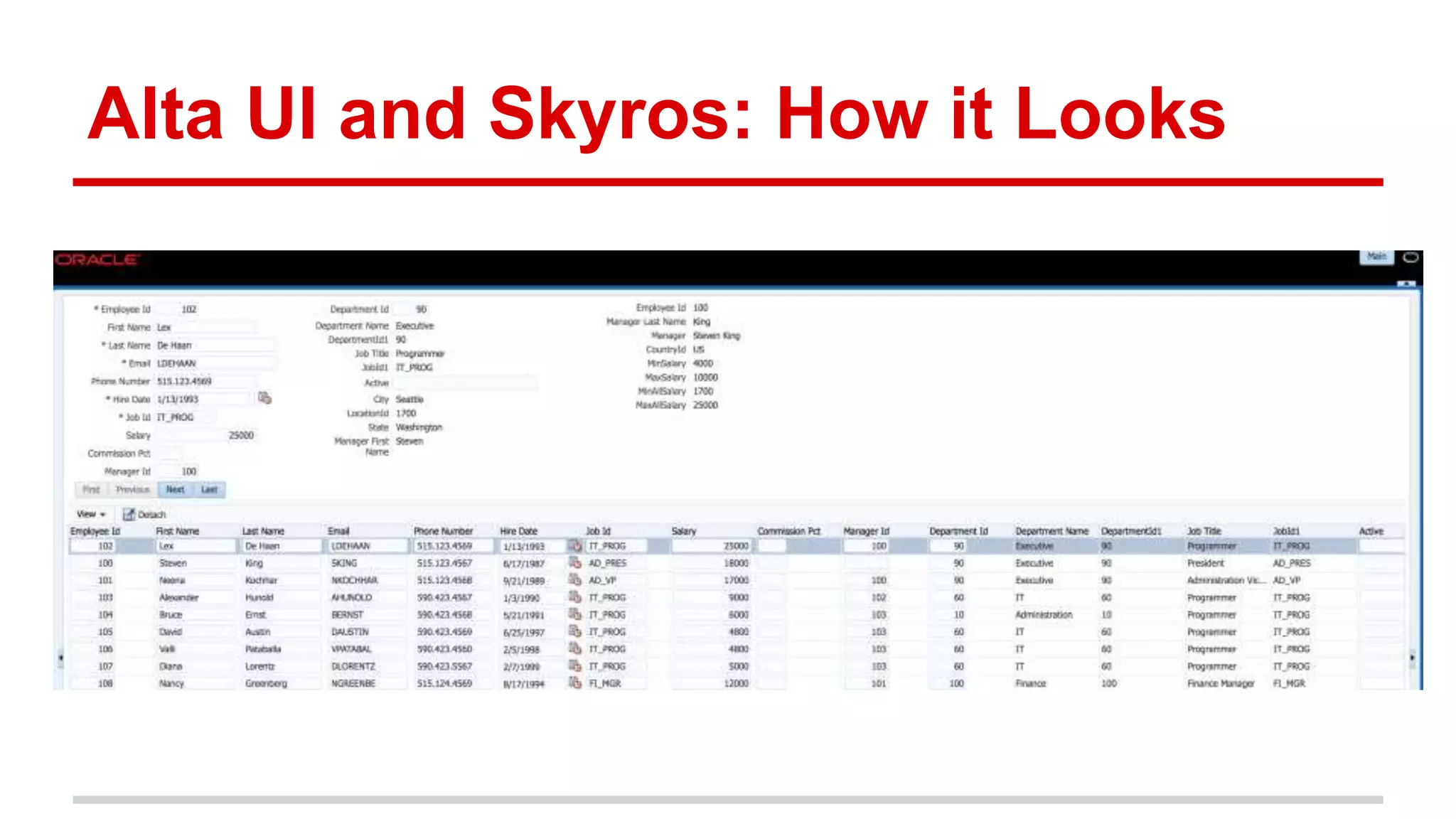Click the Finance Manager job title cell
Screen dimensions: 1456x819
(x=1221, y=683)
